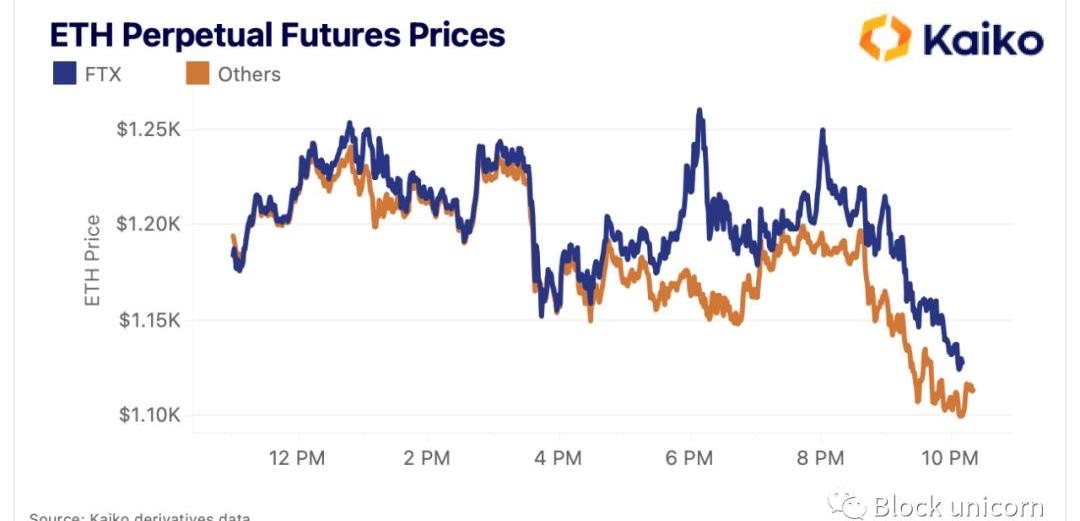Click the FTX blue legend swatch
The image size is (1080, 521).
tap(65, 74)
